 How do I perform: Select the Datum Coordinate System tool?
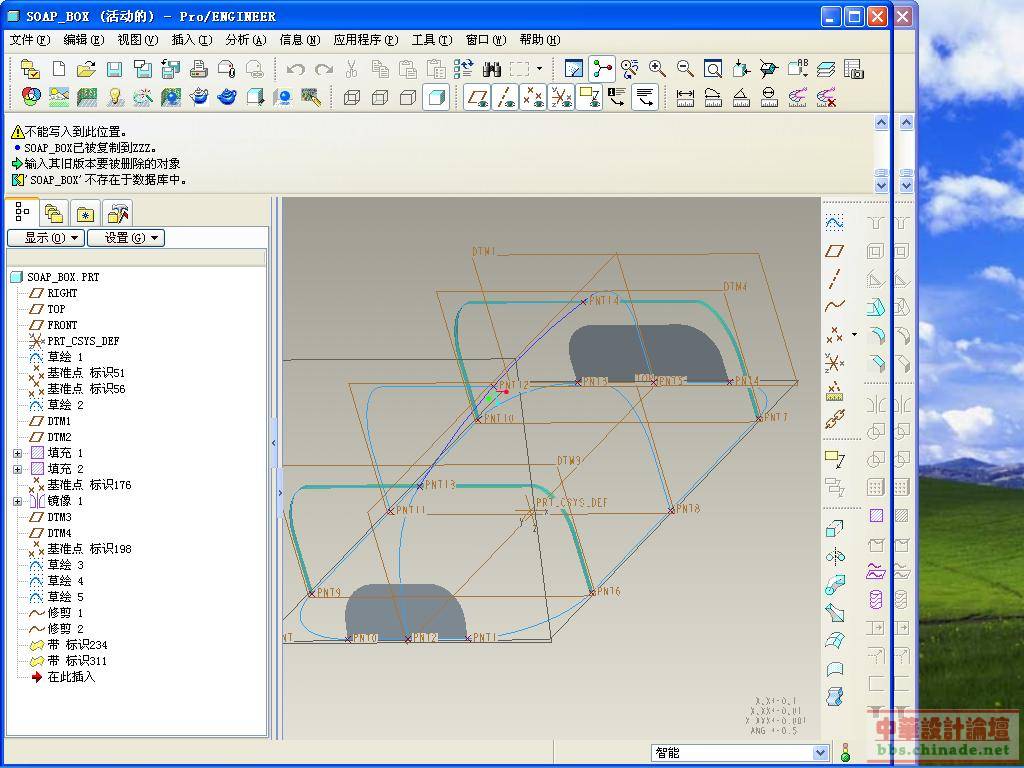[835, 362]
